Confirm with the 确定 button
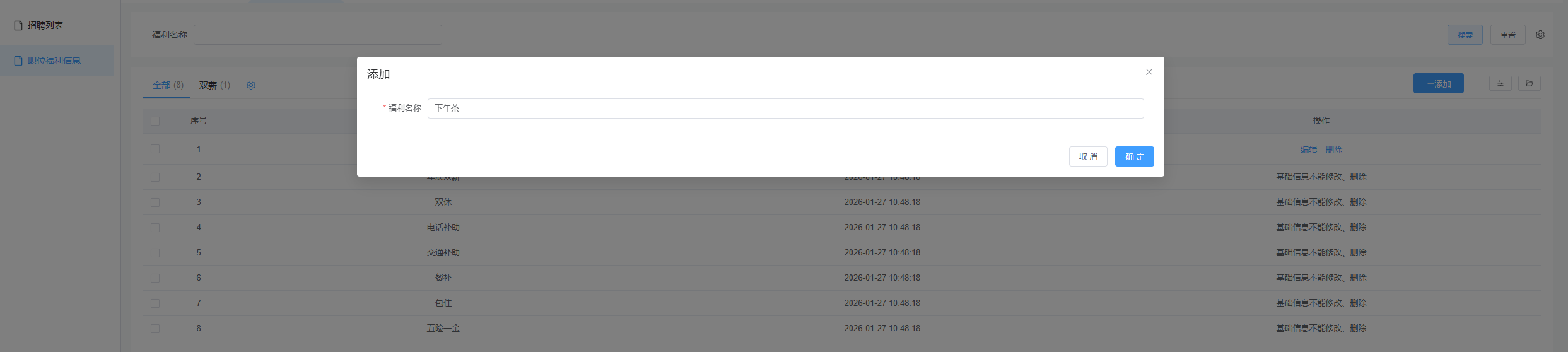The width and height of the screenshot is (1568, 352). coord(1134,156)
